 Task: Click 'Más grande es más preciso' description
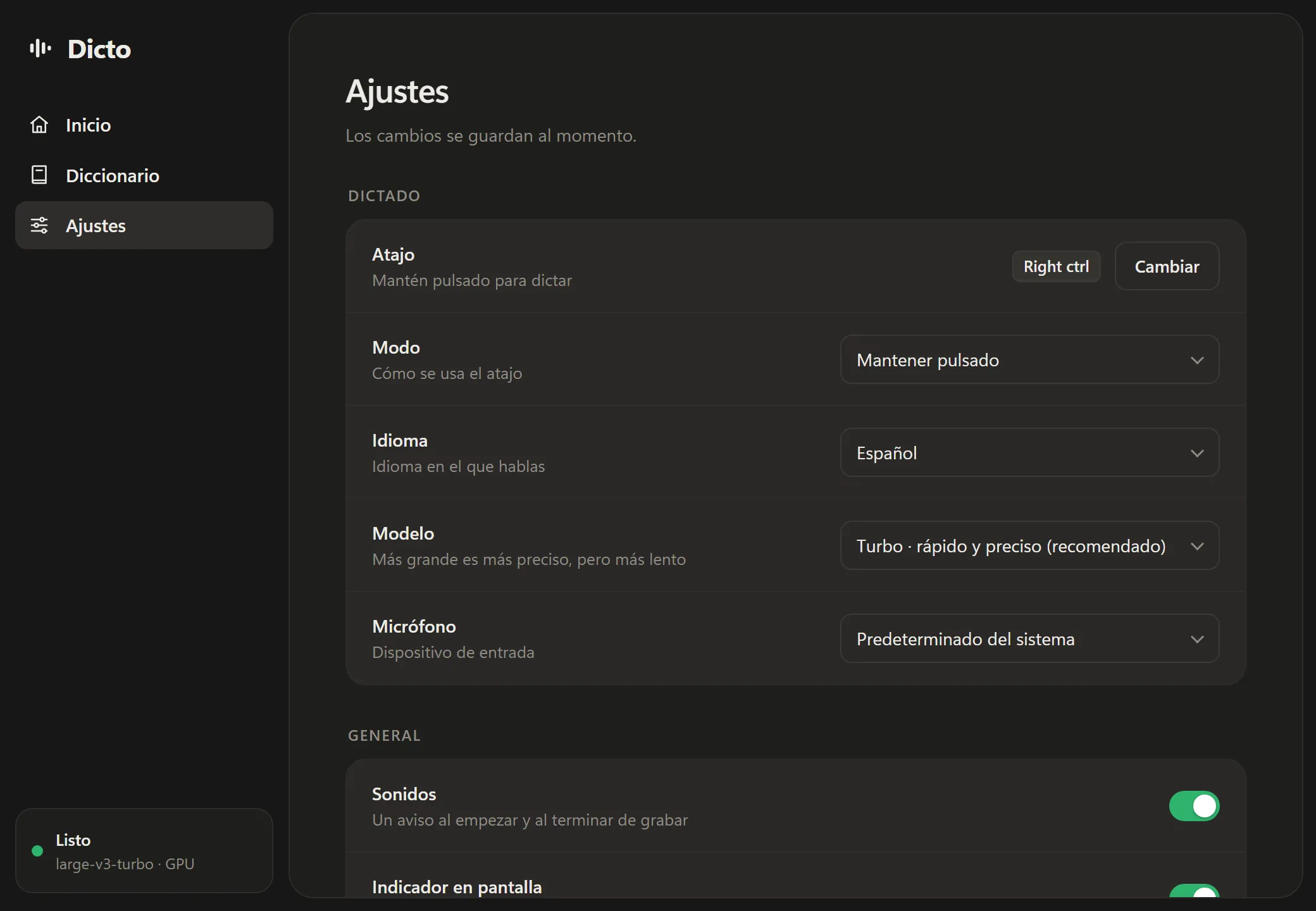point(529,559)
